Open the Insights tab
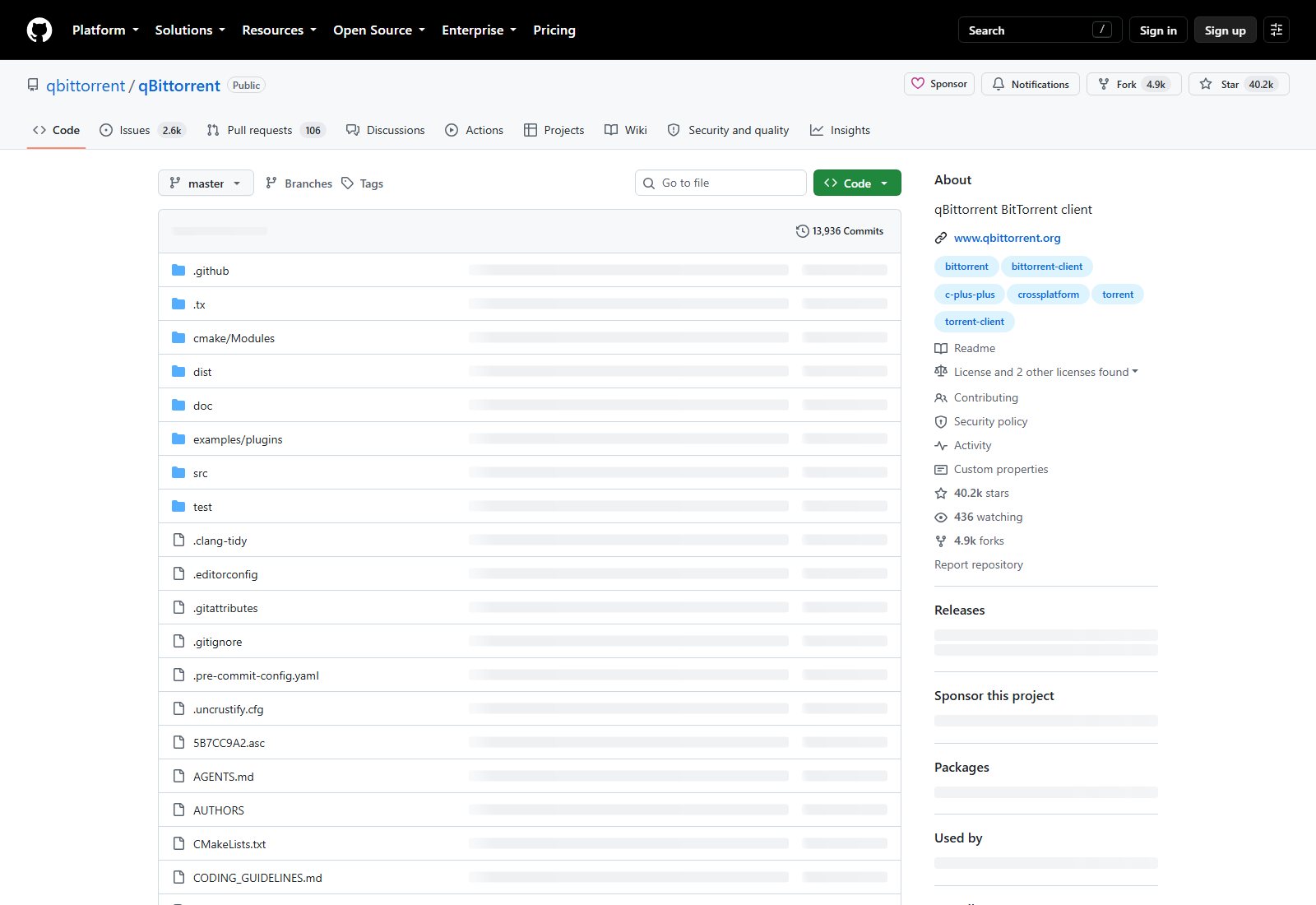The width and height of the screenshot is (1316, 905). pos(841,130)
